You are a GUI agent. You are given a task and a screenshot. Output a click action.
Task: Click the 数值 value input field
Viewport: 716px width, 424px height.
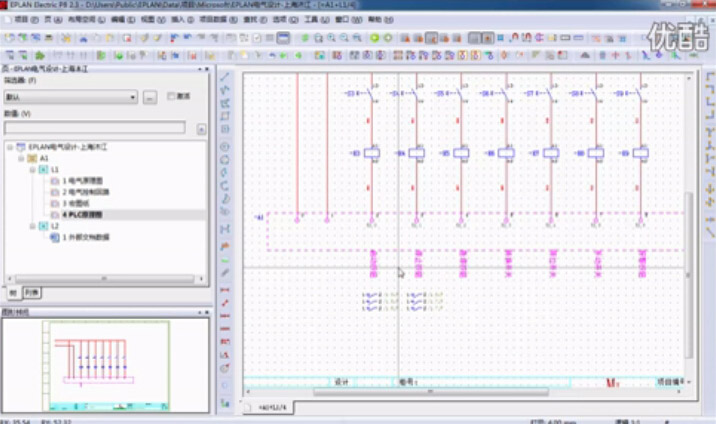95,128
